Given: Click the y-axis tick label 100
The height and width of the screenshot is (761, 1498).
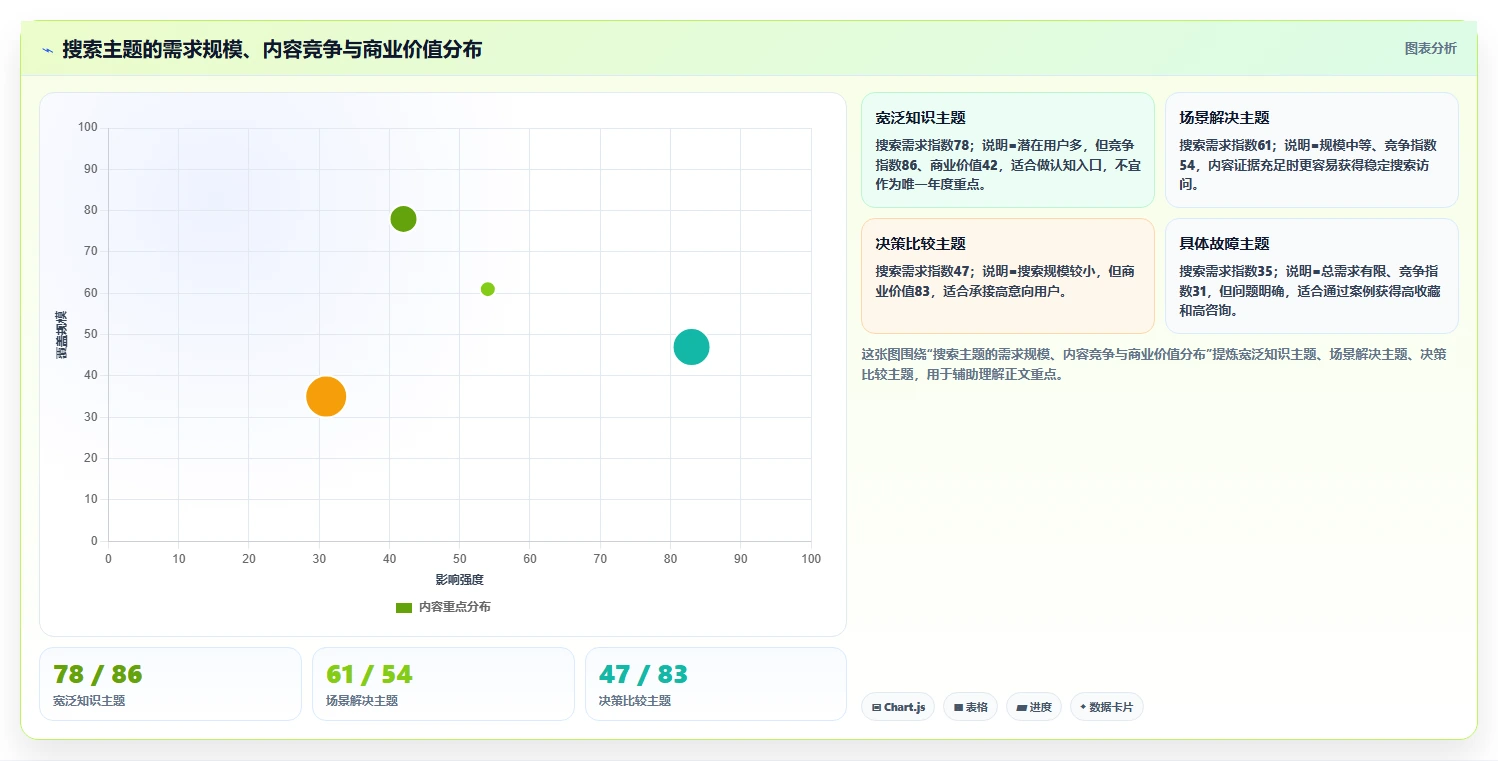Looking at the screenshot, I should [87, 127].
